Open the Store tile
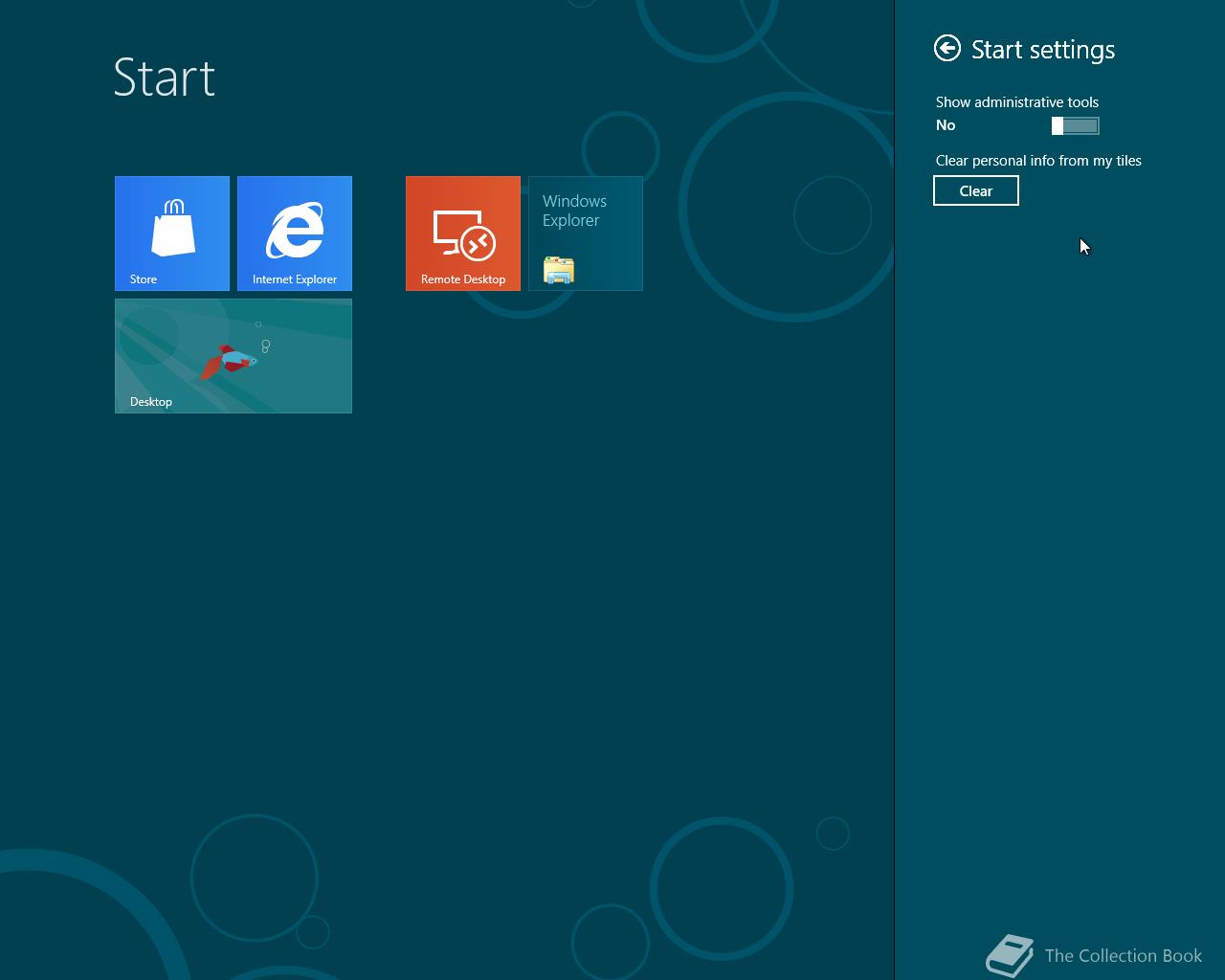Image resolution: width=1225 pixels, height=980 pixels. click(x=172, y=233)
